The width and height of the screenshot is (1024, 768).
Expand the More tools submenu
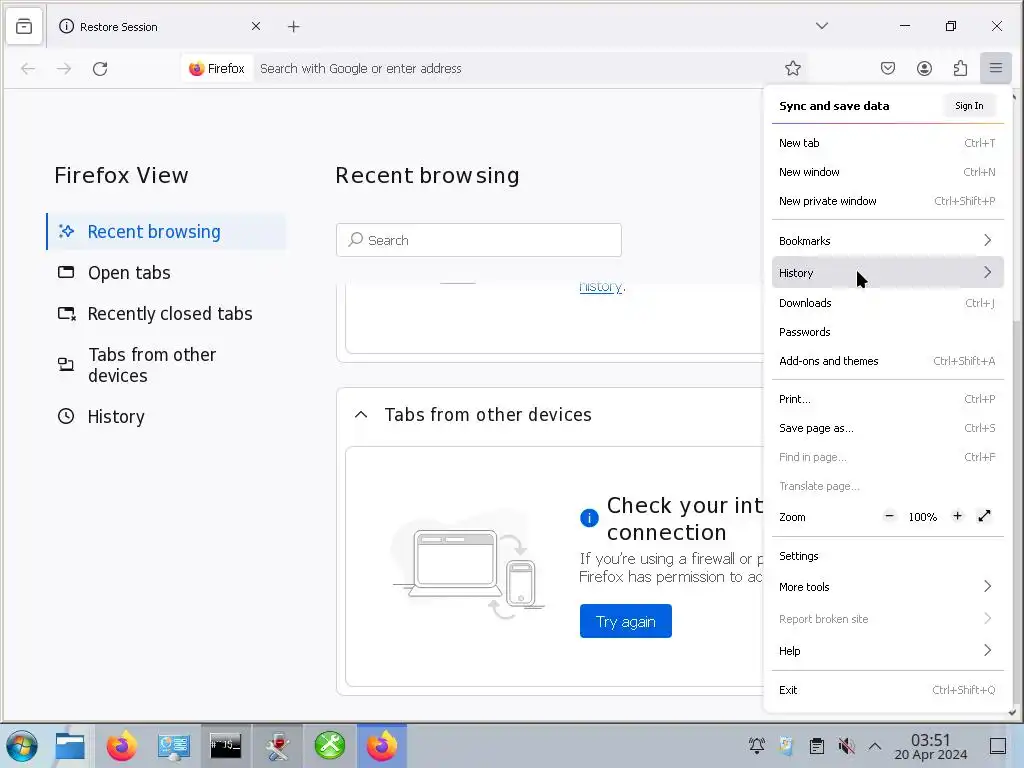pyautogui.click(x=887, y=587)
